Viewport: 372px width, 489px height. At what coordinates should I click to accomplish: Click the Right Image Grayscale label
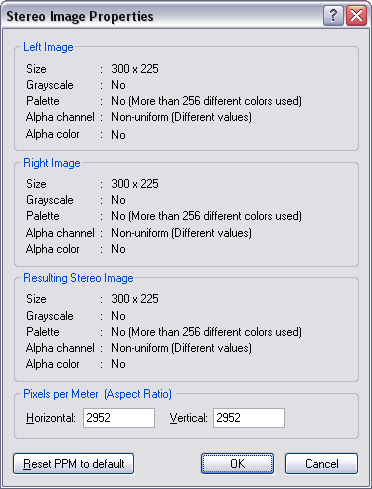[x=50, y=200]
